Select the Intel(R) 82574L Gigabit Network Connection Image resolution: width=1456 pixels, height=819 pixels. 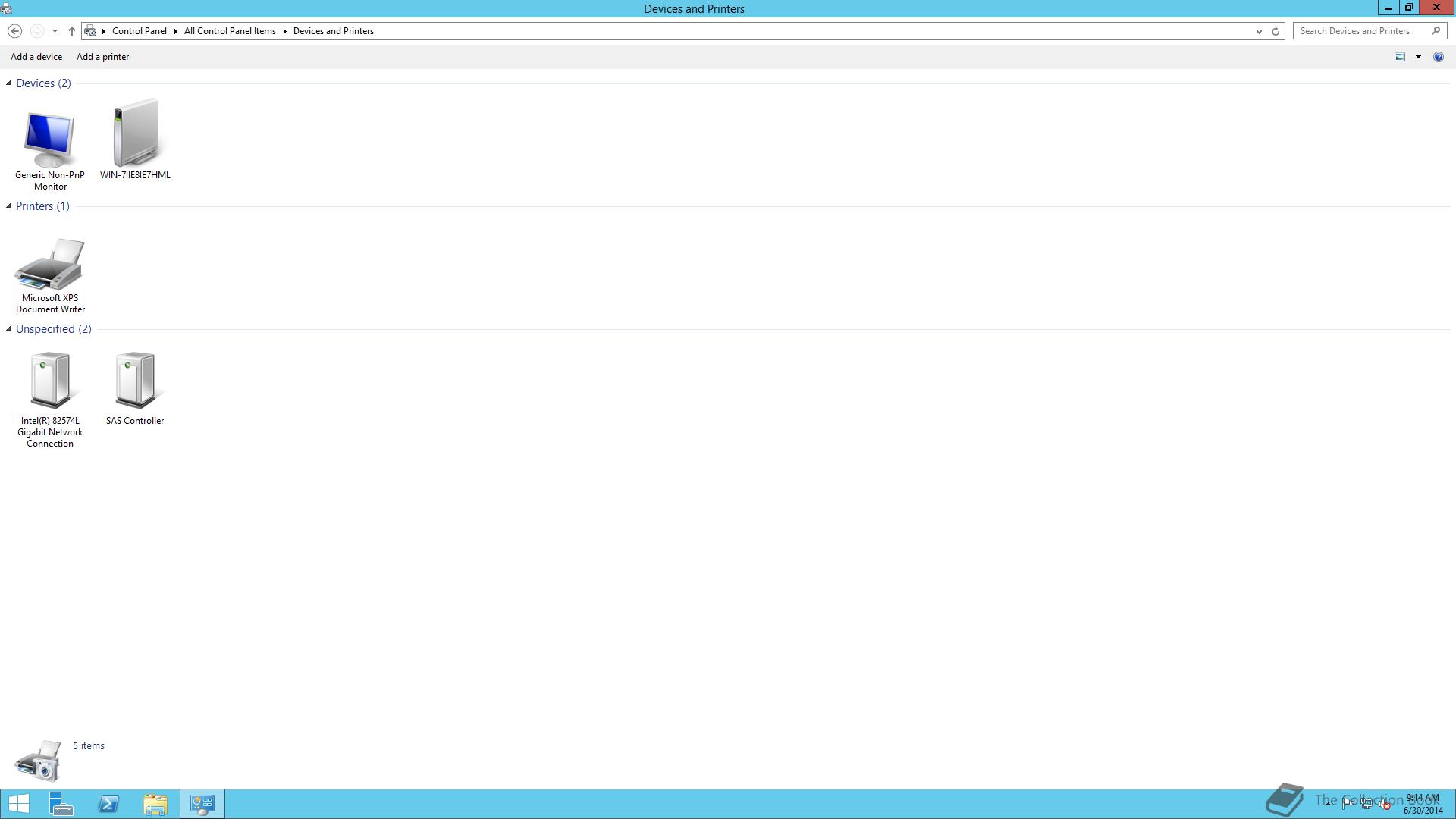pyautogui.click(x=50, y=400)
